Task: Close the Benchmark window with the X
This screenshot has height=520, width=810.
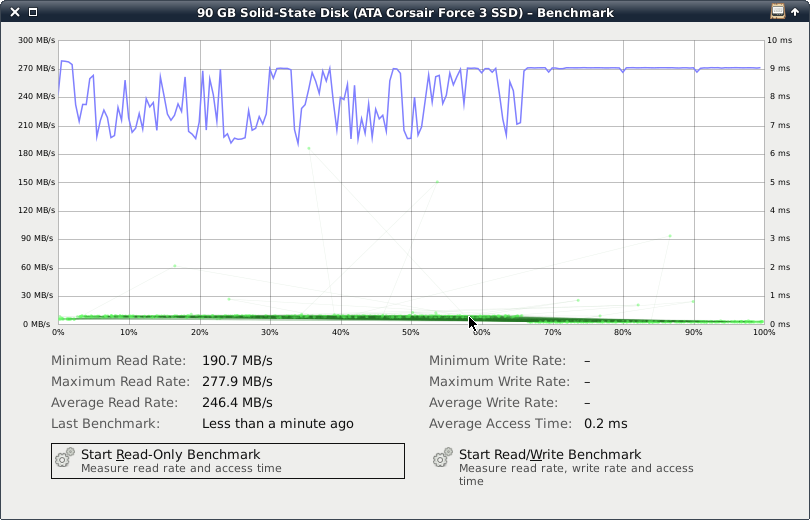Action: pos(15,12)
